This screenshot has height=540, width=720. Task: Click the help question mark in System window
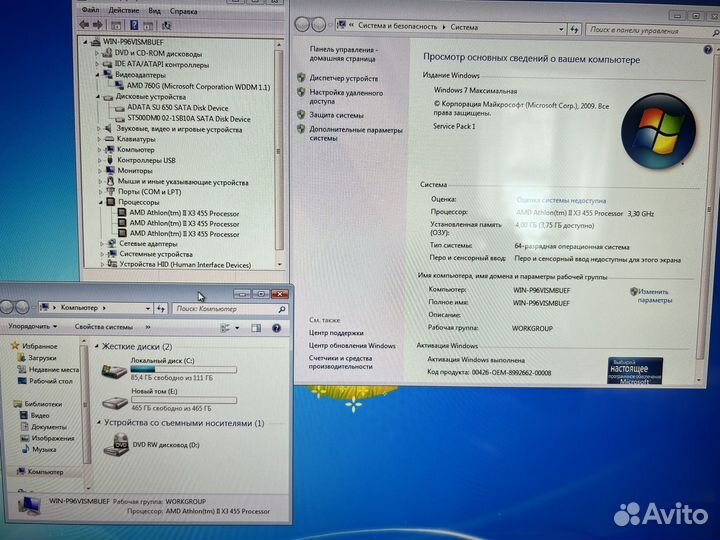tap(708, 50)
